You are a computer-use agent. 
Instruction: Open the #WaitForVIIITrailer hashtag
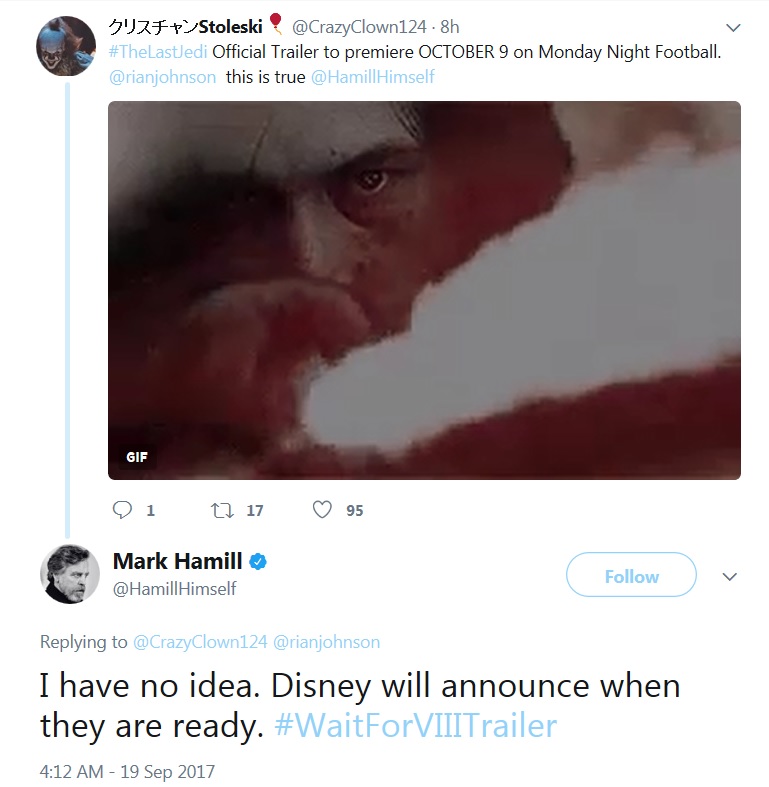pyautogui.click(x=415, y=725)
